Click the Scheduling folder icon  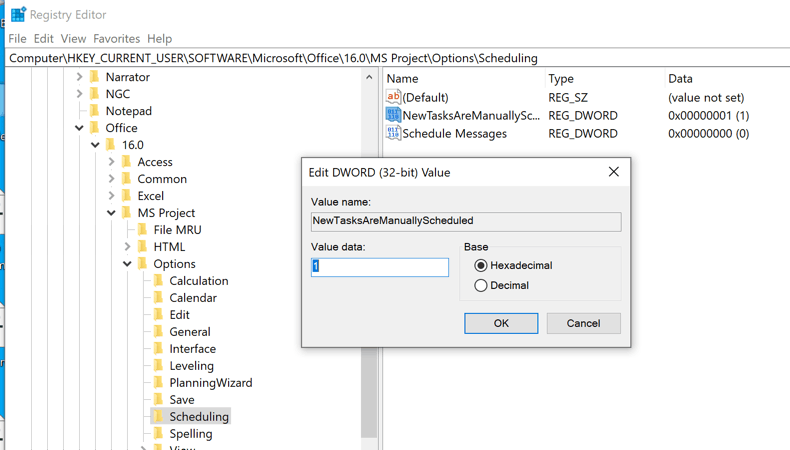[x=159, y=416]
